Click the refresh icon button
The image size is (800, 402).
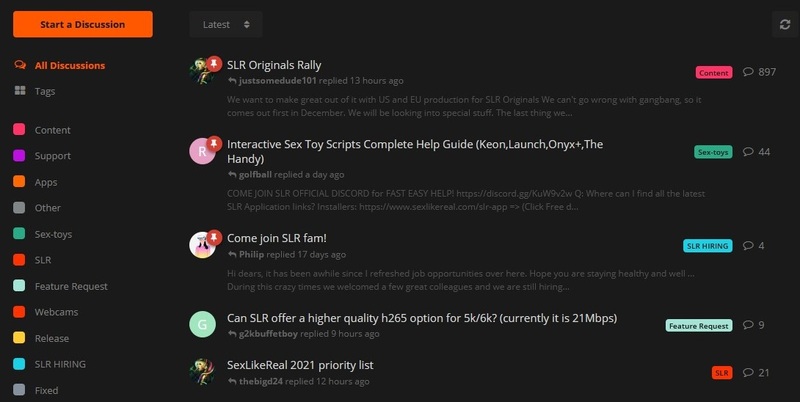pyautogui.click(x=785, y=24)
